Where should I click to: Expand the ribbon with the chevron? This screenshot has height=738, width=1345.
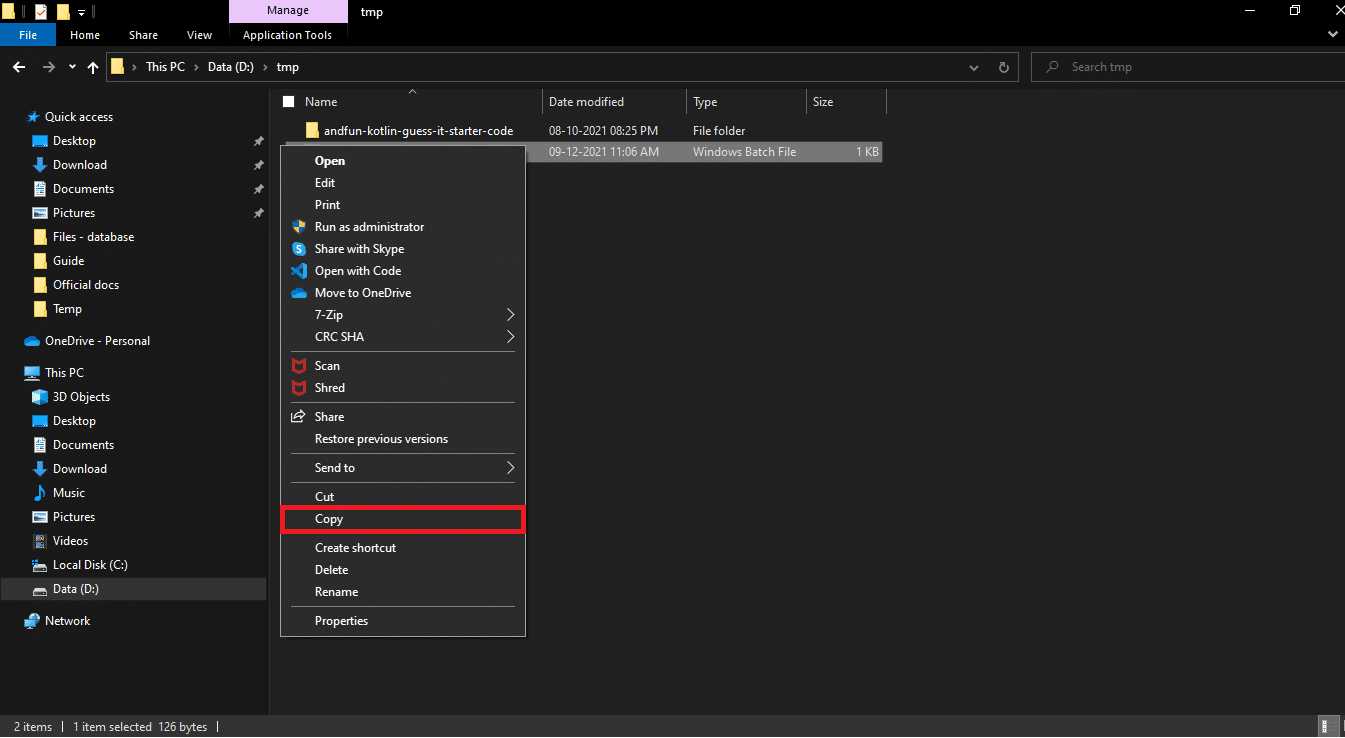pyautogui.click(x=1332, y=35)
